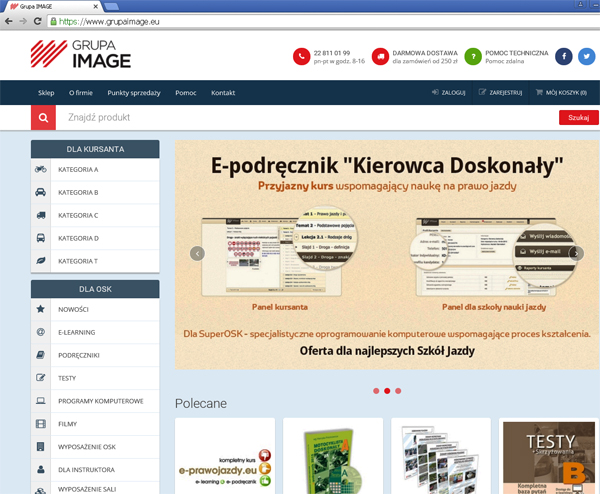
Task: Click the red magnifier search icon
Action: point(43,117)
